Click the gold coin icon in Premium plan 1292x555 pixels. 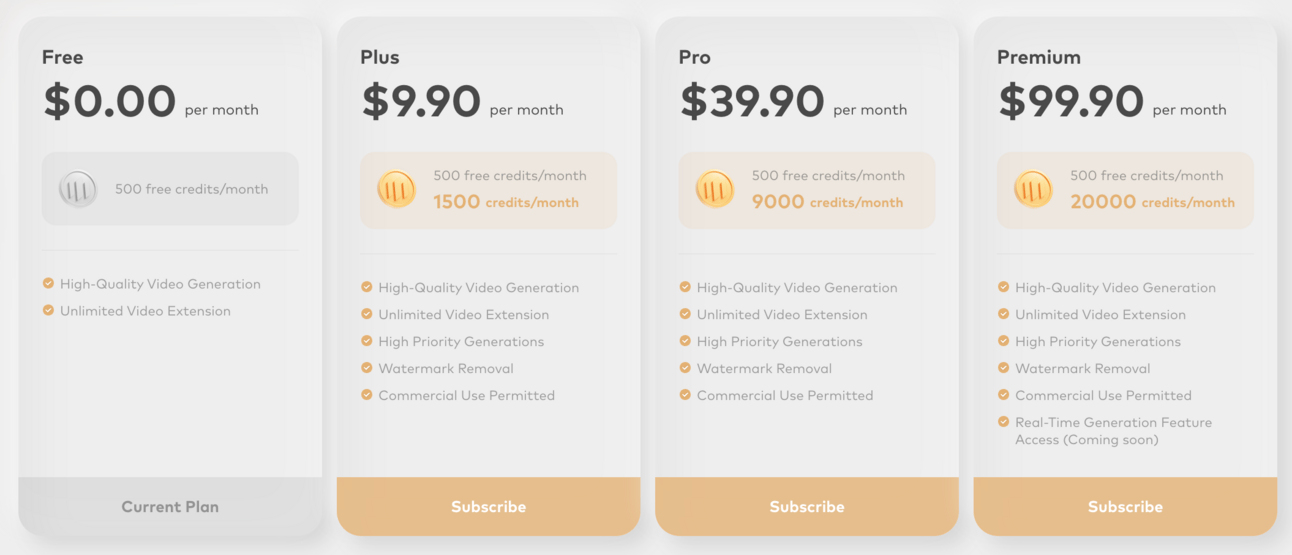tap(1033, 189)
